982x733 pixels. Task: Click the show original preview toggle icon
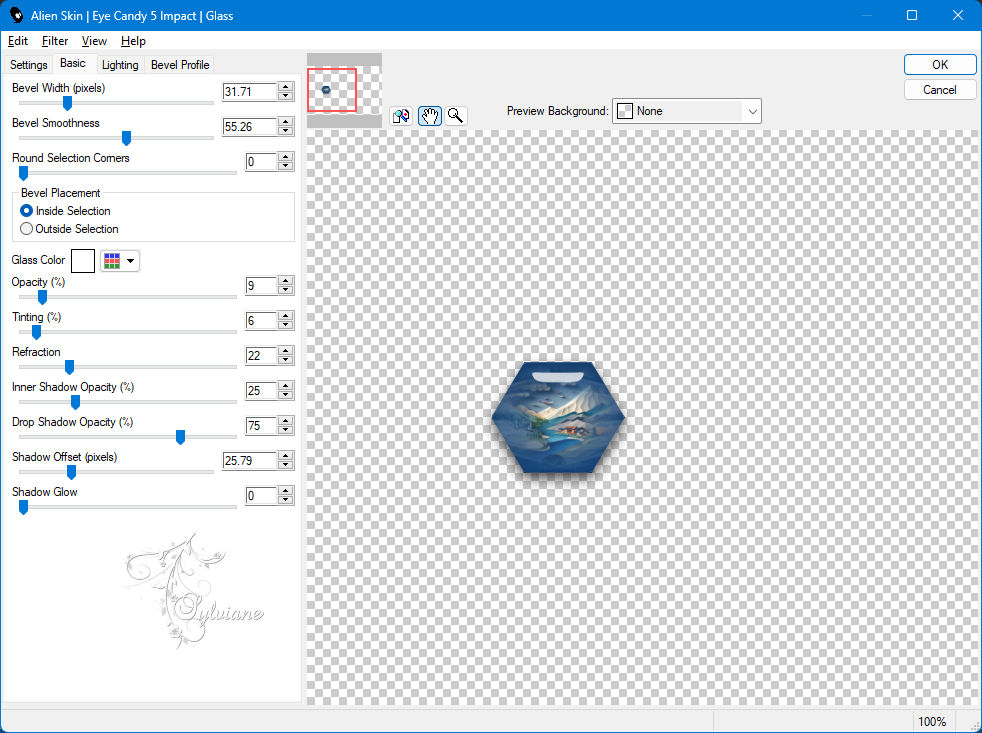tap(401, 116)
